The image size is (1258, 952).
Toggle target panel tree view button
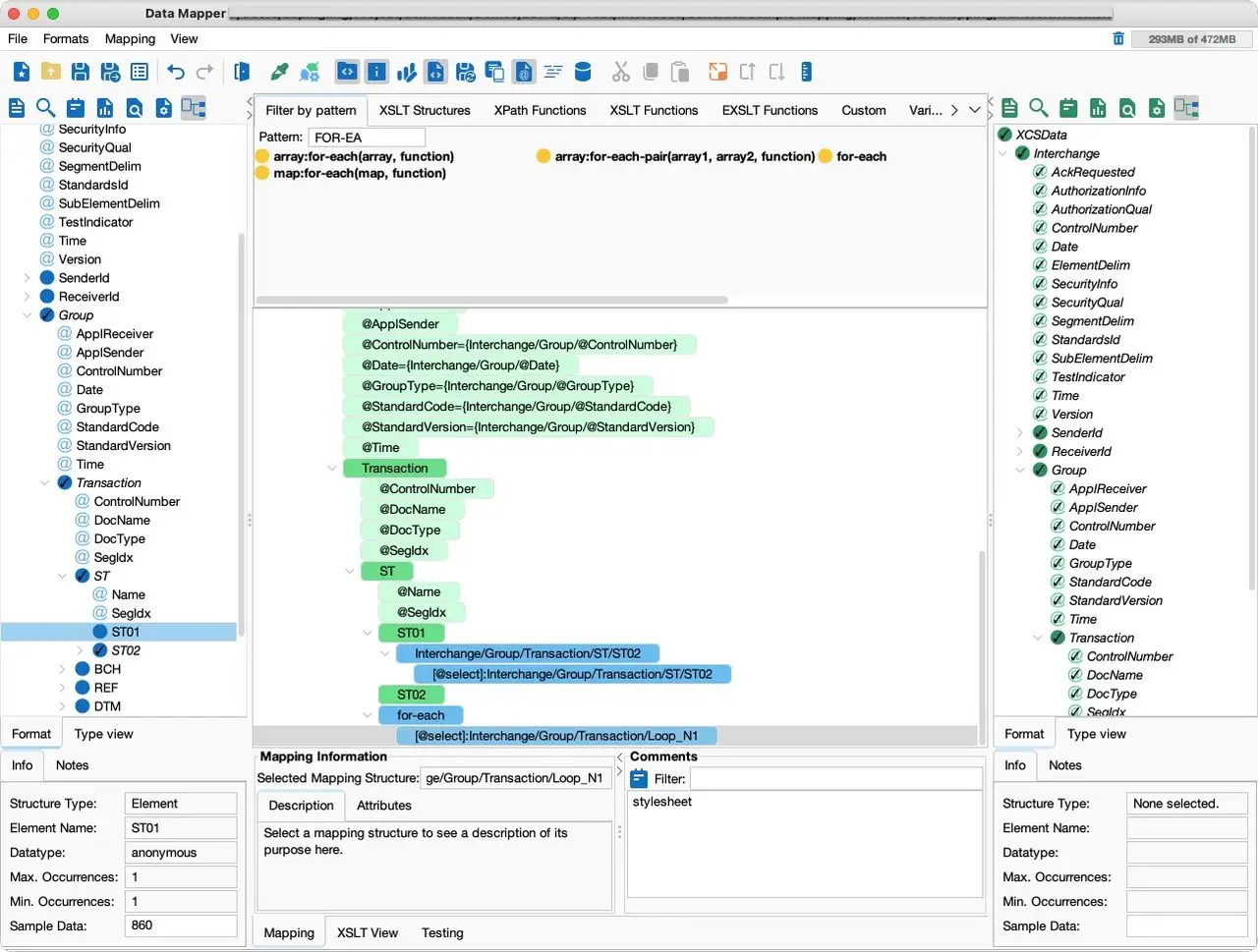(x=1186, y=108)
